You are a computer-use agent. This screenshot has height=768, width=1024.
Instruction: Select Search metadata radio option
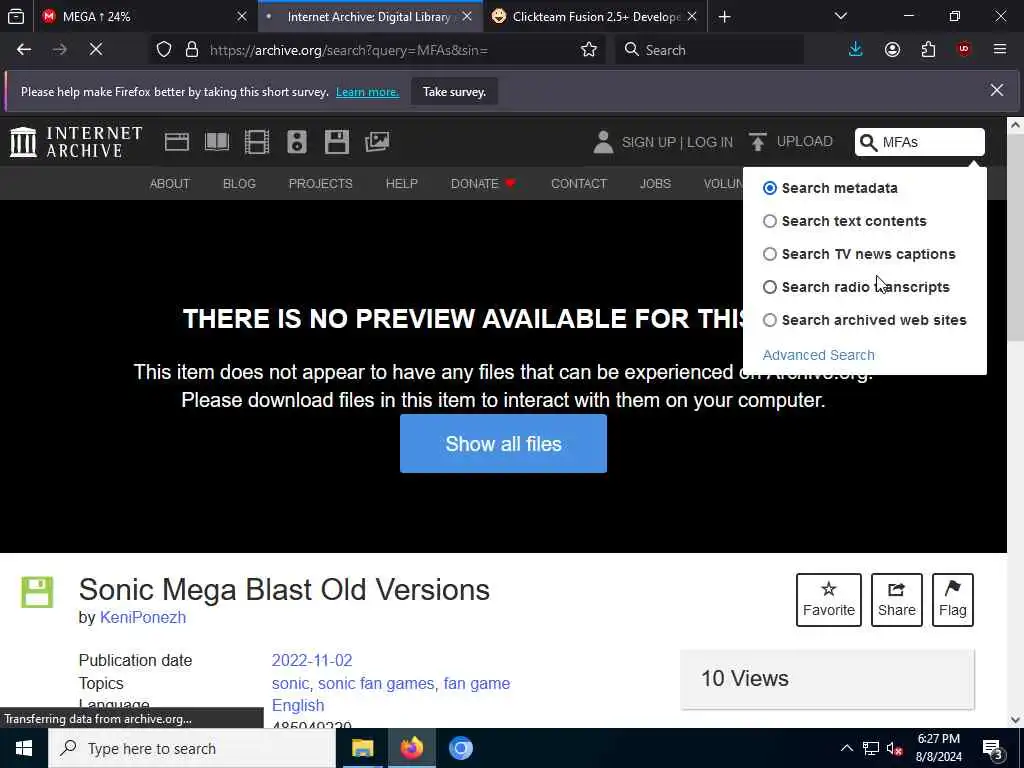pyautogui.click(x=770, y=188)
